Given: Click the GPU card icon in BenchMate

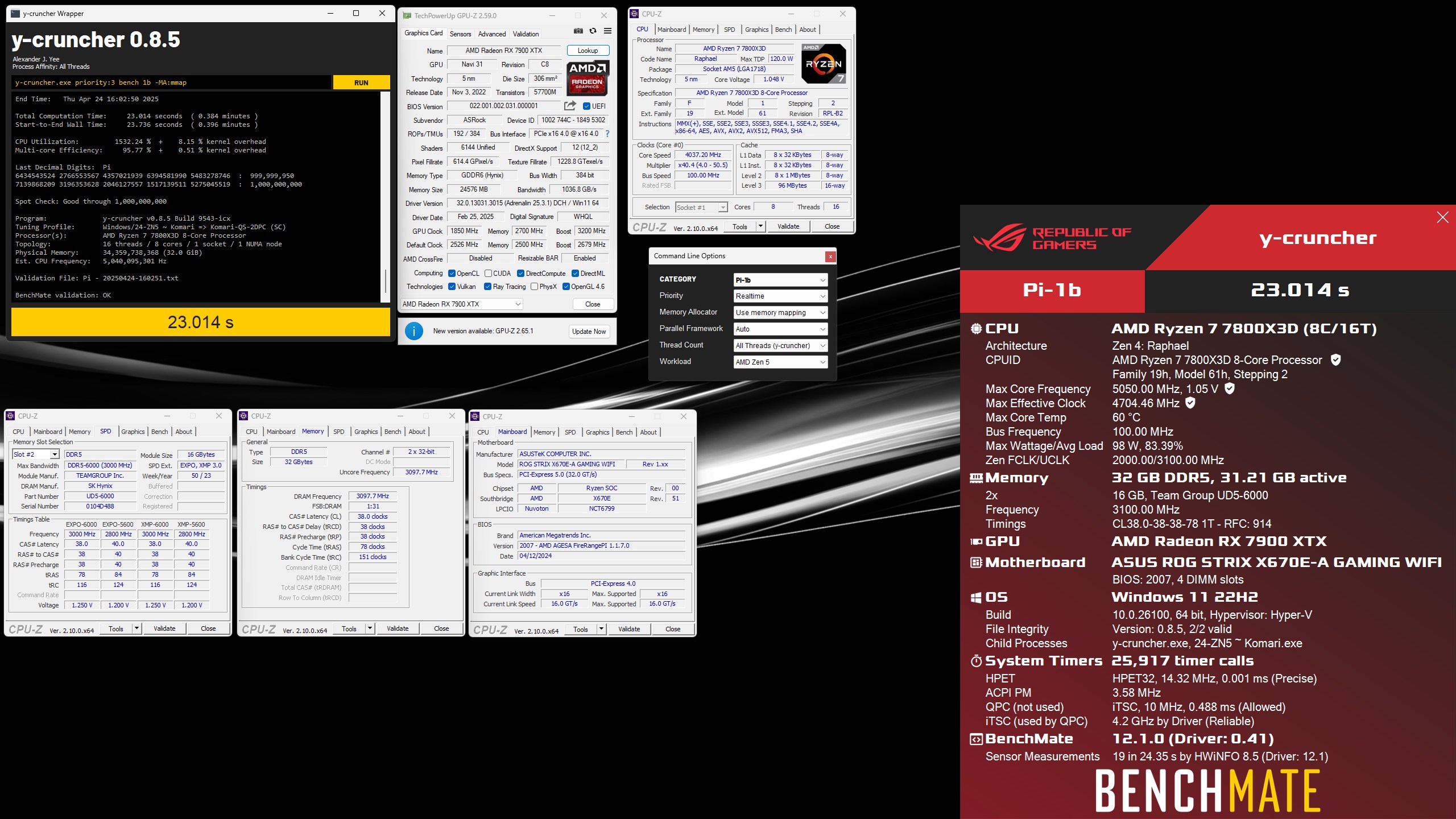Looking at the screenshot, I should pyautogui.click(x=976, y=541).
